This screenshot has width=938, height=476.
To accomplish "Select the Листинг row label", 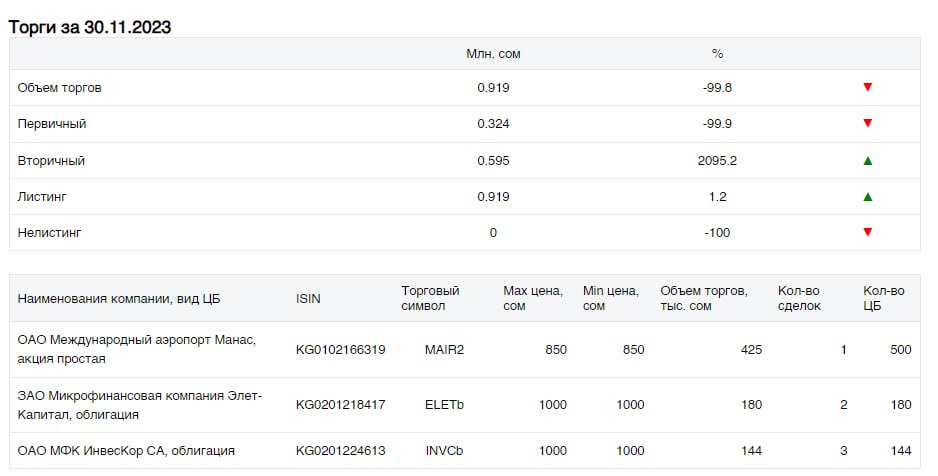I will pos(42,197).
